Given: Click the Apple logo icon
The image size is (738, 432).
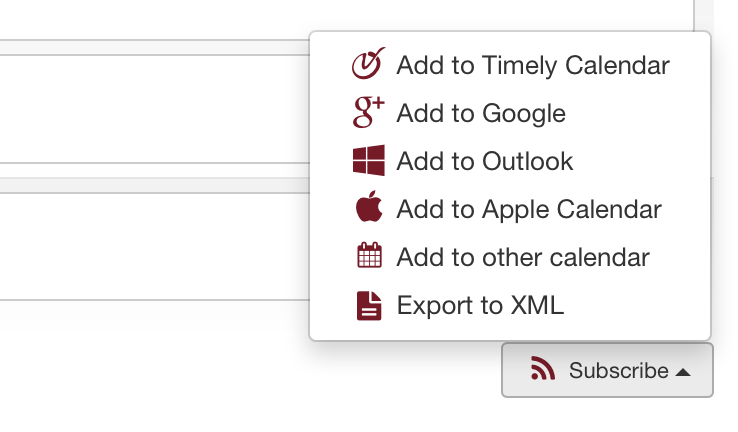Looking at the screenshot, I should pyautogui.click(x=369, y=206).
